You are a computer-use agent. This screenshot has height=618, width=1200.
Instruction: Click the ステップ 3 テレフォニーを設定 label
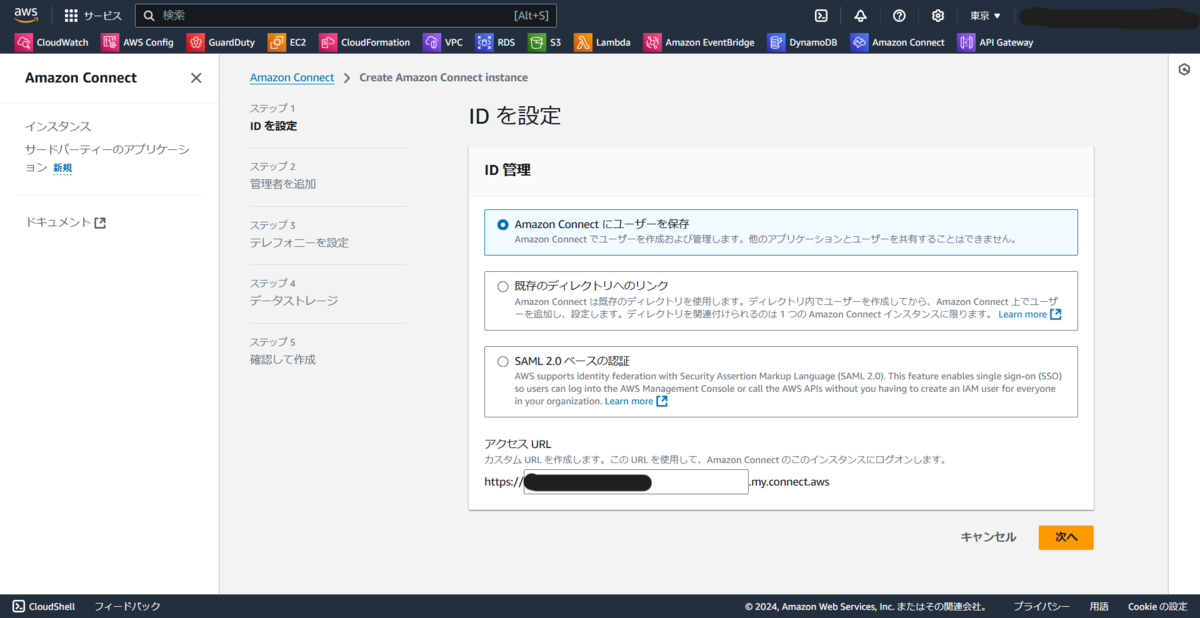point(299,234)
